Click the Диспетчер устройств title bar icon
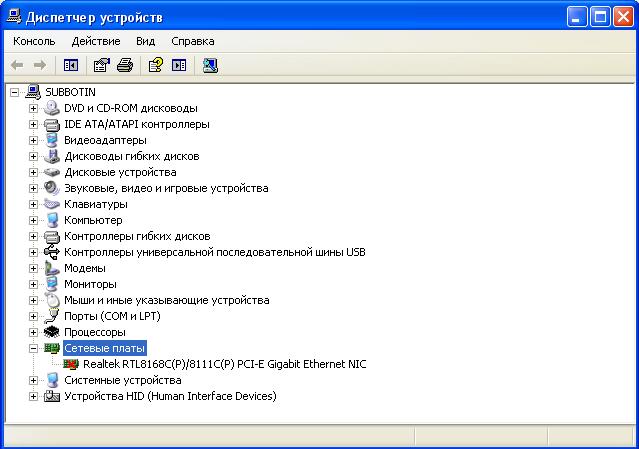Image resolution: width=639 pixels, height=449 pixels. click(x=14, y=17)
